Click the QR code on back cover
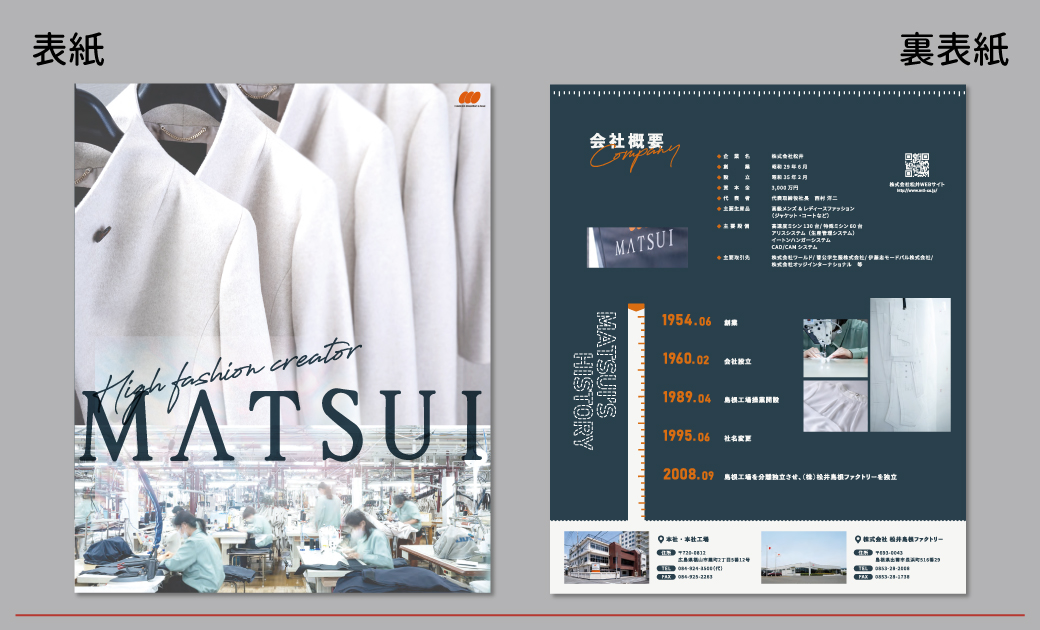The height and width of the screenshot is (630, 1040). coord(917,165)
